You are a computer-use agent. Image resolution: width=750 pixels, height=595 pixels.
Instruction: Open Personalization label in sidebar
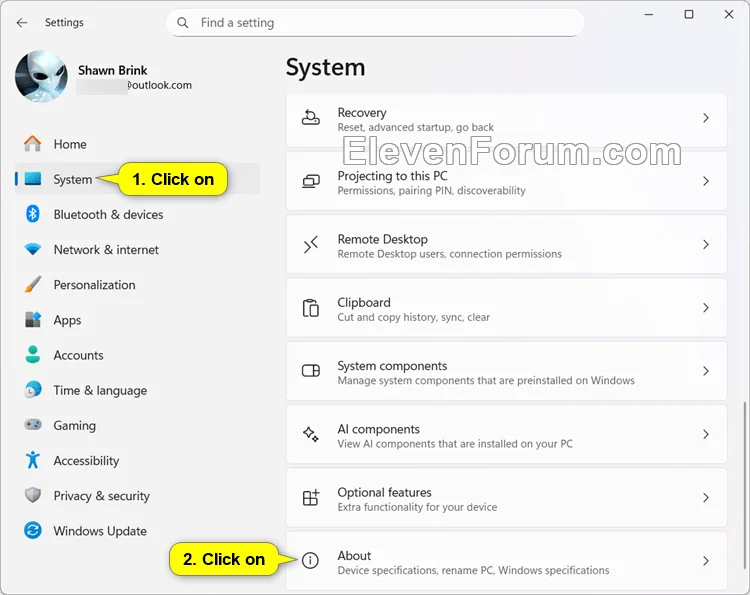coord(94,285)
